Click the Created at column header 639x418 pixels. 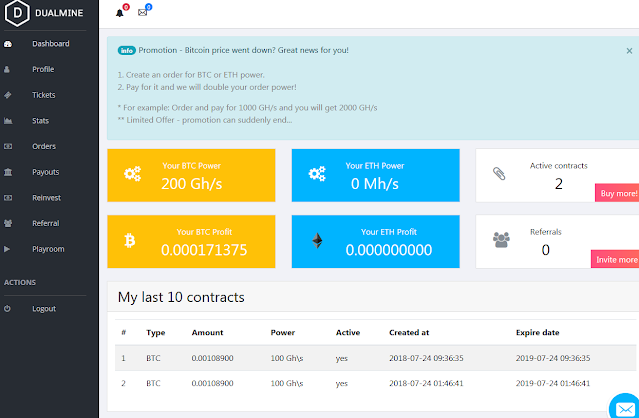409,332
